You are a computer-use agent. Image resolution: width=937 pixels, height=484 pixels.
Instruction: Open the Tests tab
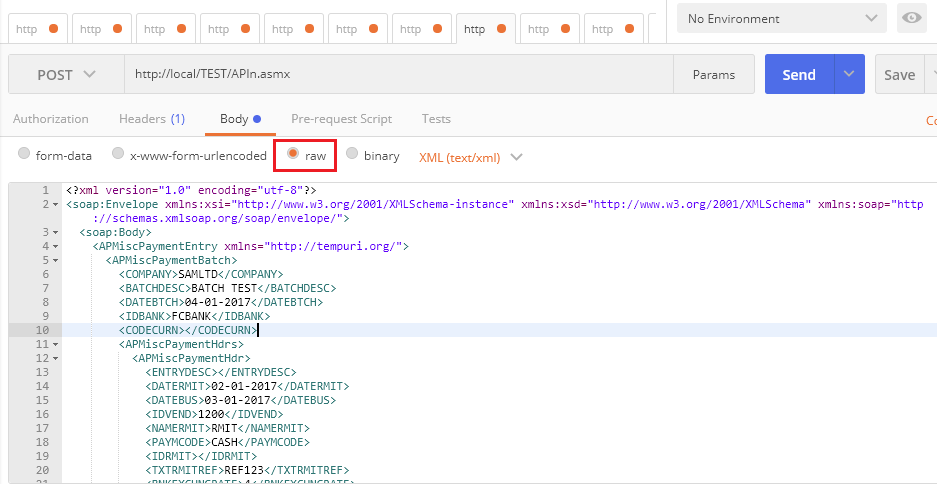point(436,119)
